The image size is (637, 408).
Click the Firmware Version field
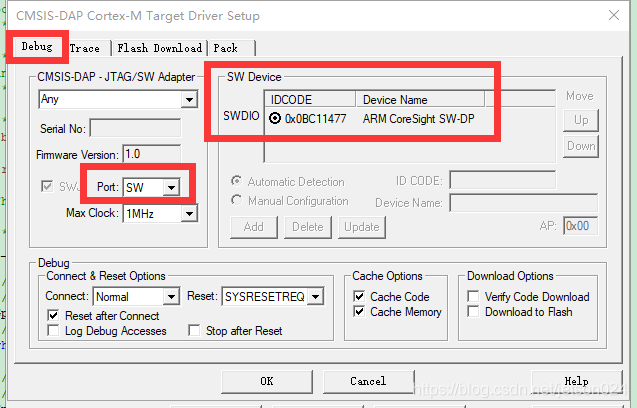pyautogui.click(x=151, y=154)
